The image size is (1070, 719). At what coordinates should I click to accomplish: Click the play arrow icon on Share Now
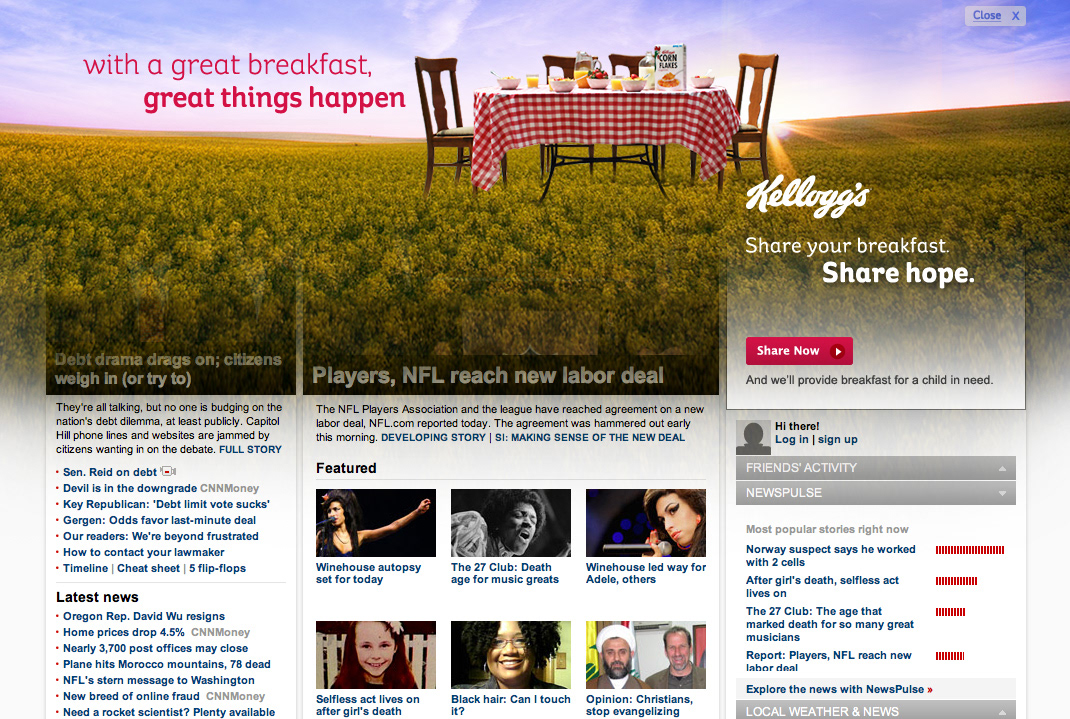coord(837,351)
